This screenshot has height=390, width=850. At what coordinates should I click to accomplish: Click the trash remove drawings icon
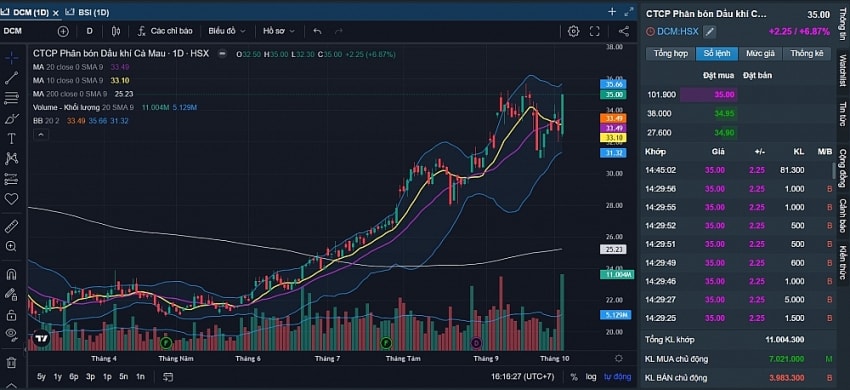[11, 363]
